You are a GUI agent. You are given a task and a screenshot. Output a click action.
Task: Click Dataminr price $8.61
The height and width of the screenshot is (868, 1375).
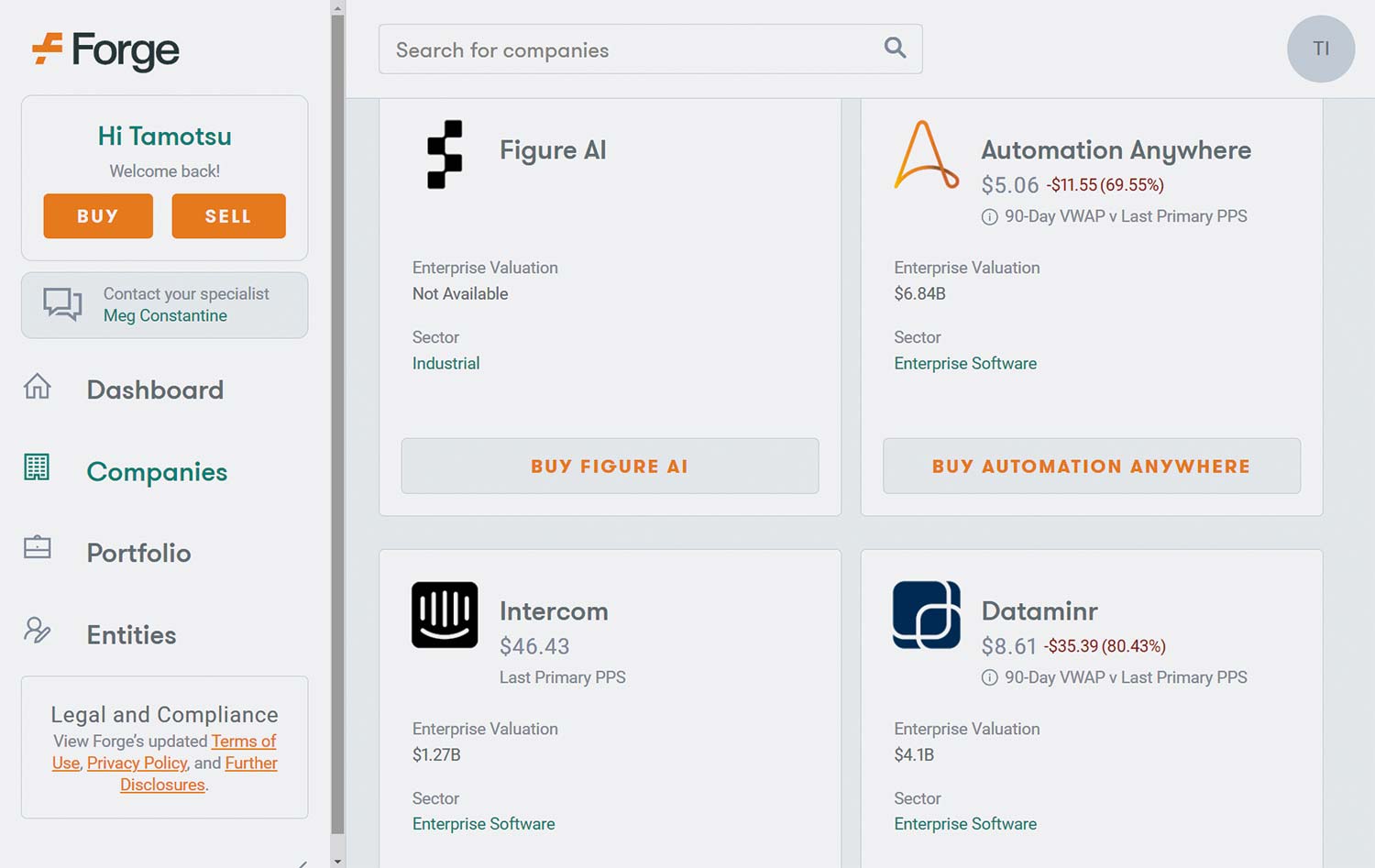click(1008, 646)
